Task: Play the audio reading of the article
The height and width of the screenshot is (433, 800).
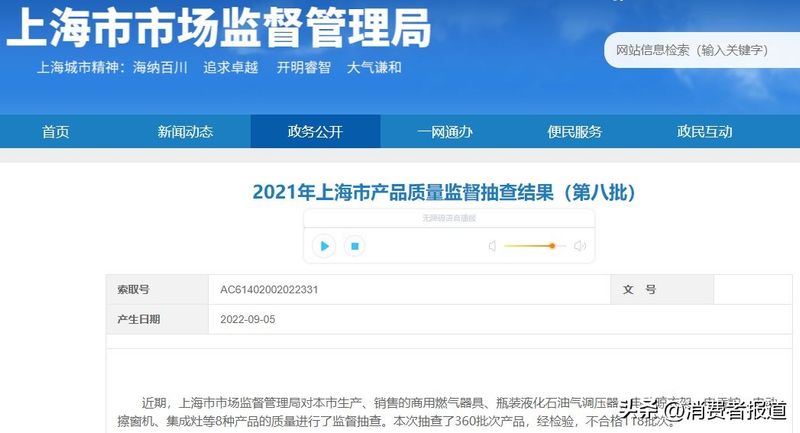Action: 324,246
